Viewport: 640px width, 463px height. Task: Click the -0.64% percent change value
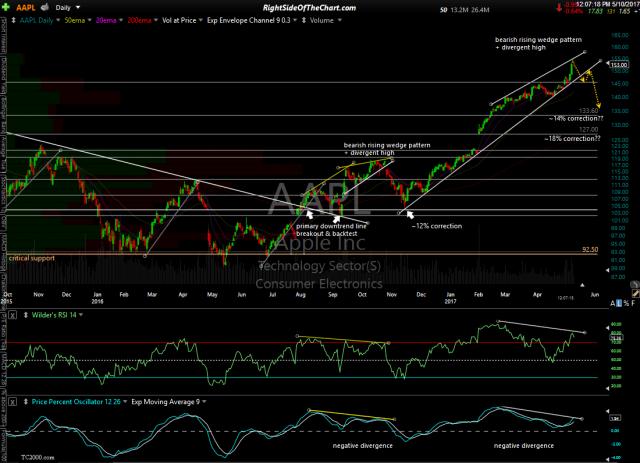(x=573, y=11)
